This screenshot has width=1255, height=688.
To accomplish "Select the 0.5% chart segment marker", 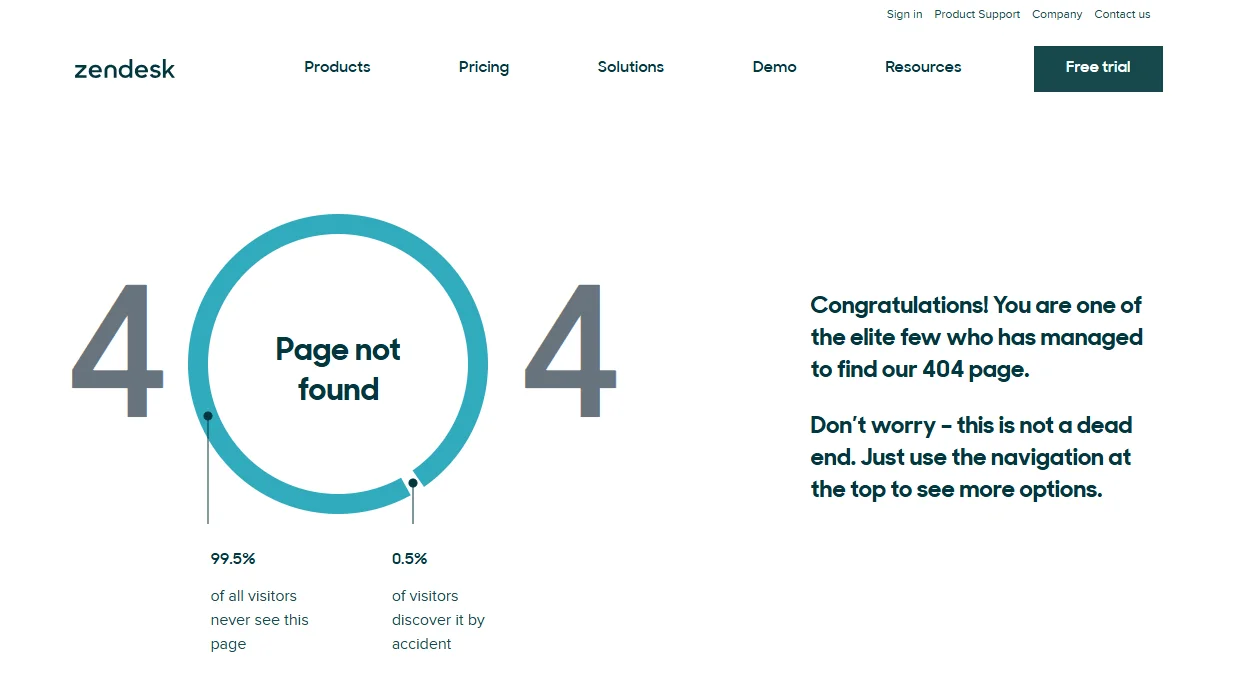I will 412,484.
